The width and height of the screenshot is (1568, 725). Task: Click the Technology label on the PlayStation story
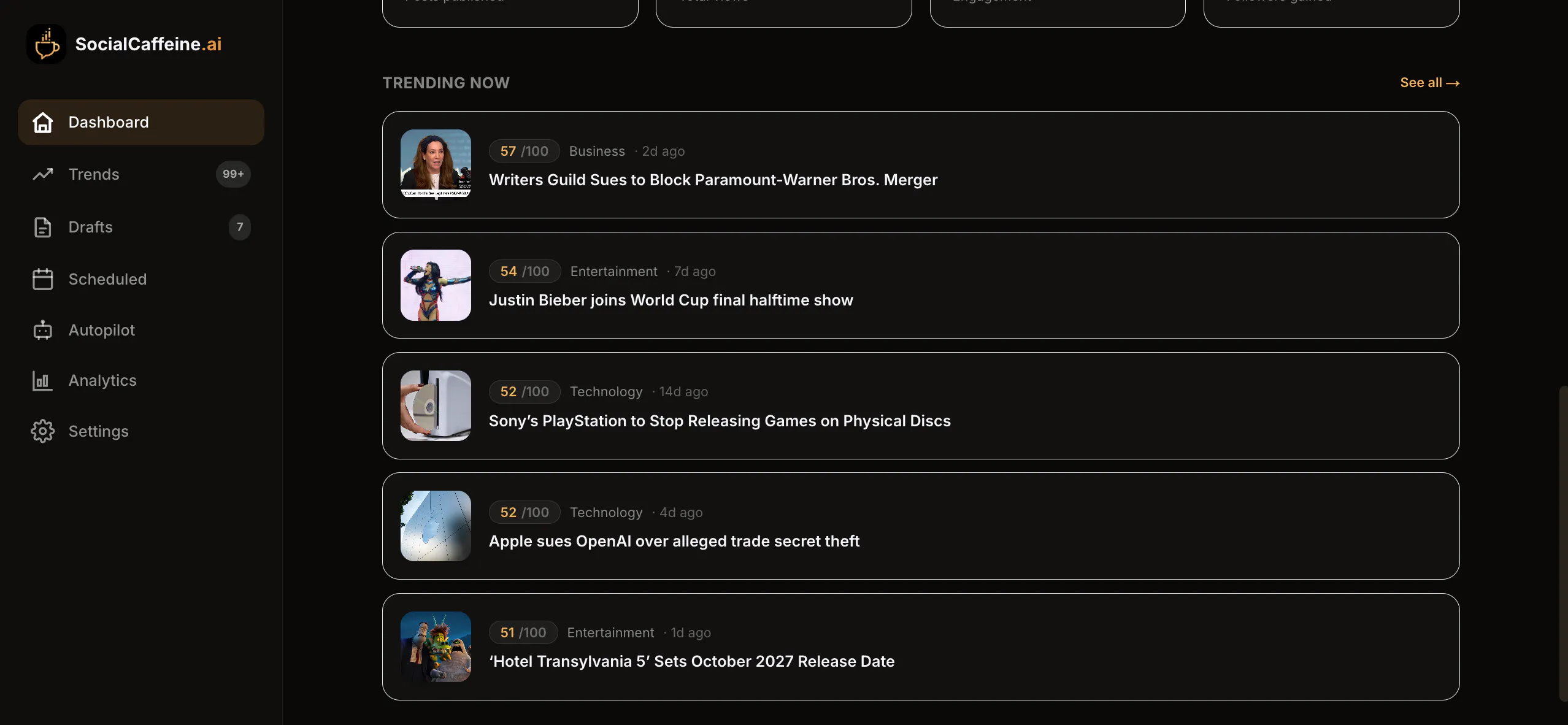click(x=606, y=391)
